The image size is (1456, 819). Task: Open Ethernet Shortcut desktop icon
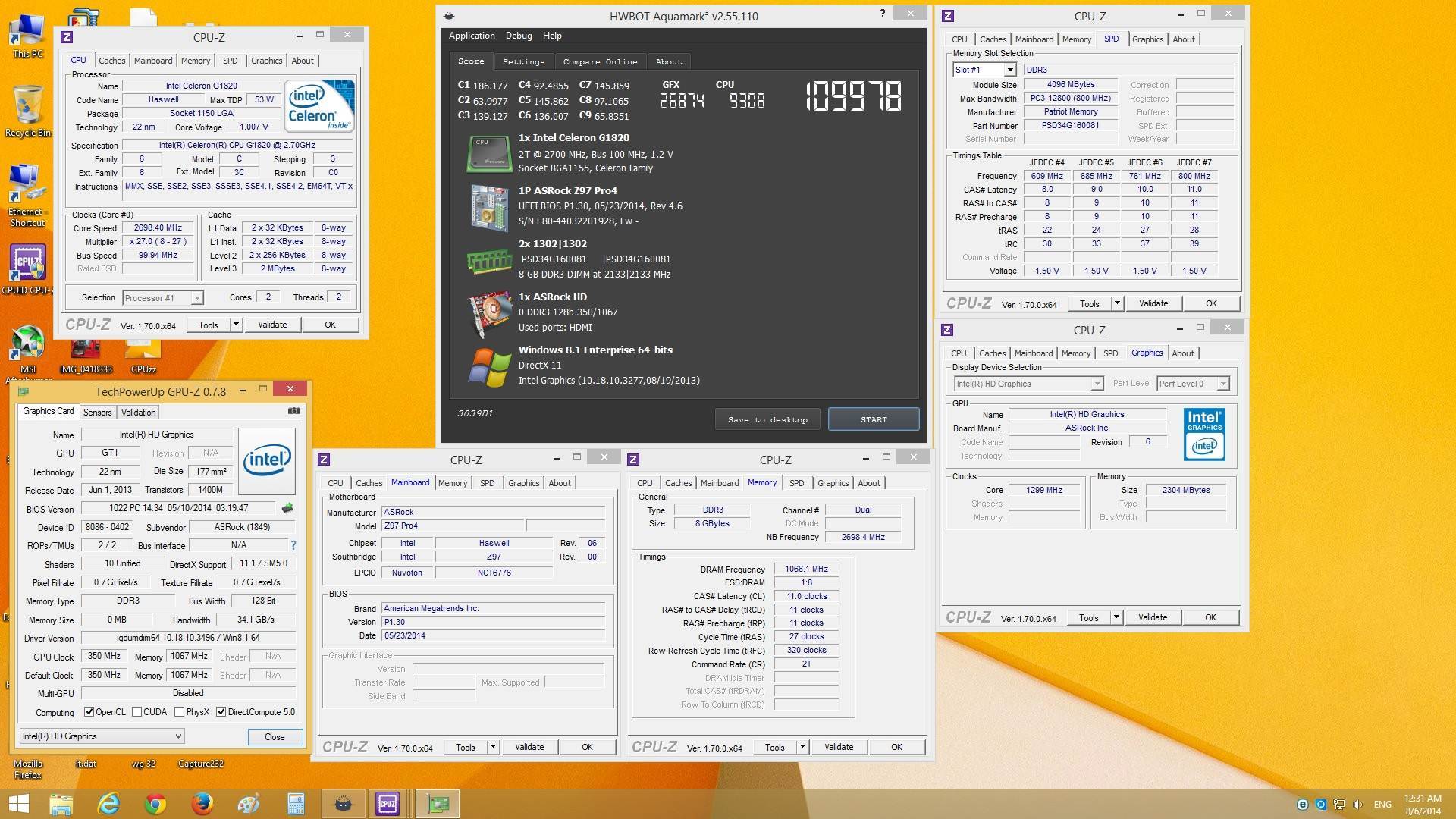[x=27, y=196]
